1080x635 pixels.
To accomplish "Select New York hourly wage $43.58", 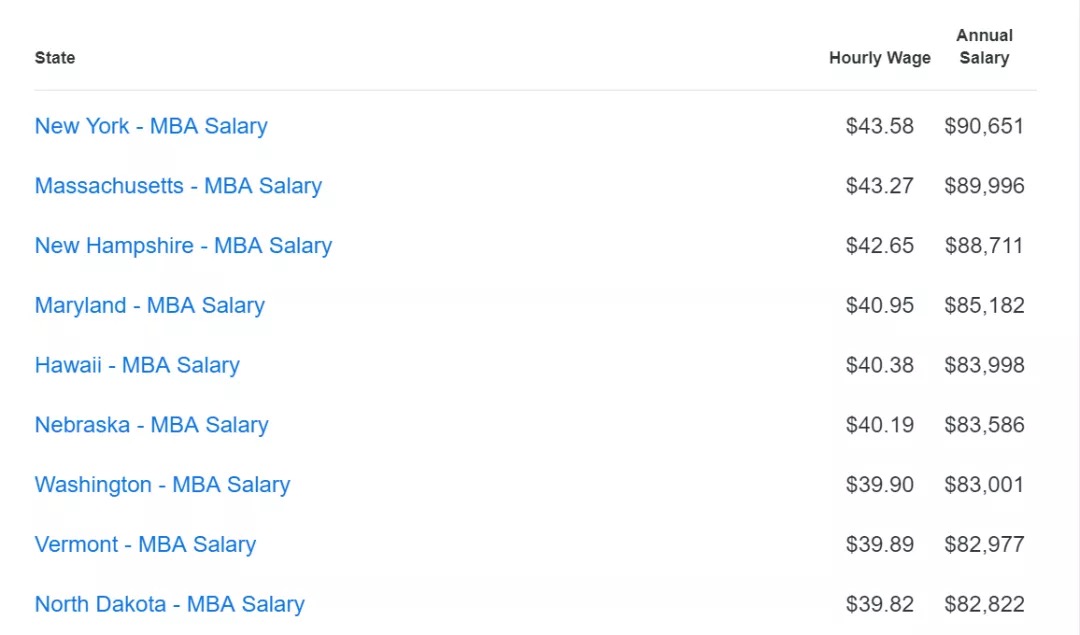I will pyautogui.click(x=880, y=126).
